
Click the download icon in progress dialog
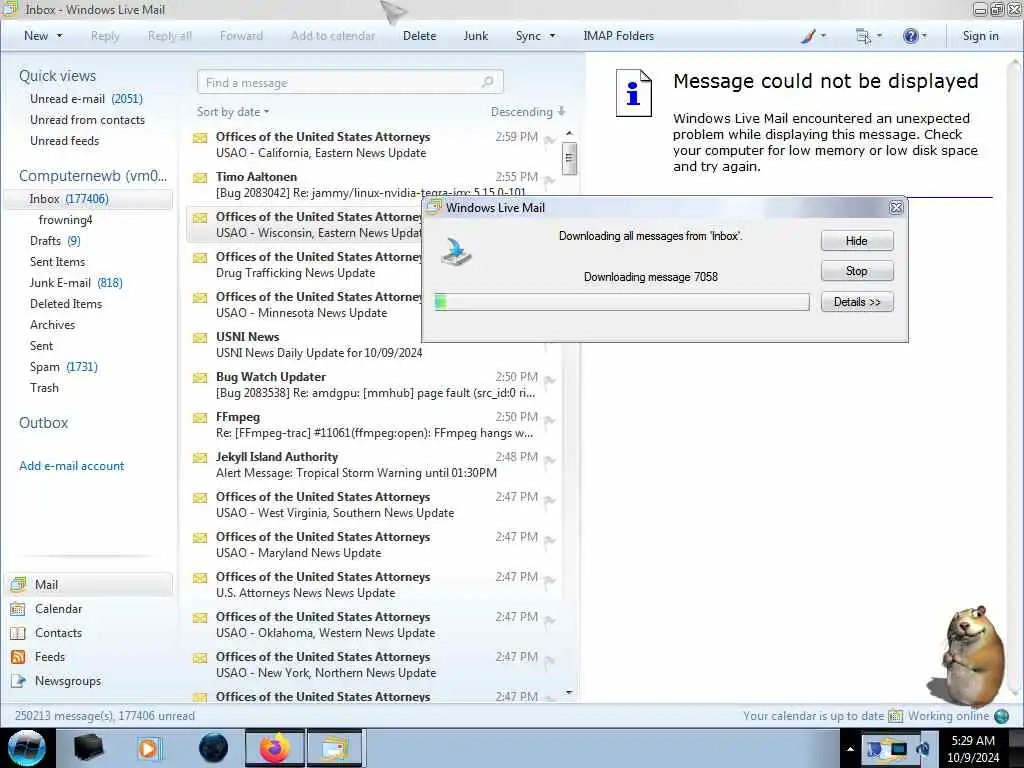(x=456, y=251)
